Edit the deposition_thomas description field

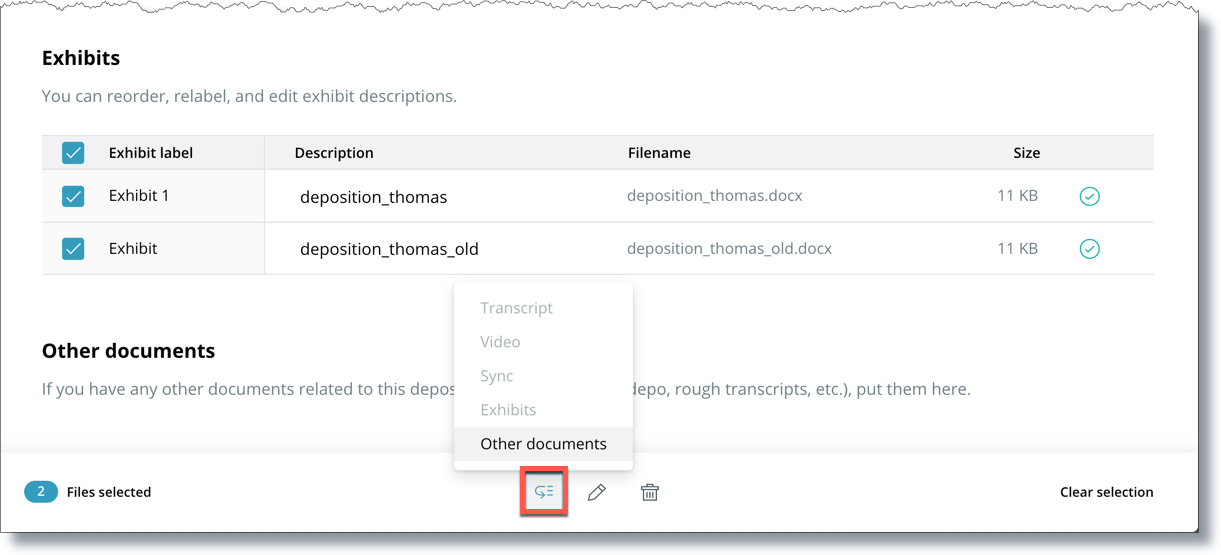374,197
